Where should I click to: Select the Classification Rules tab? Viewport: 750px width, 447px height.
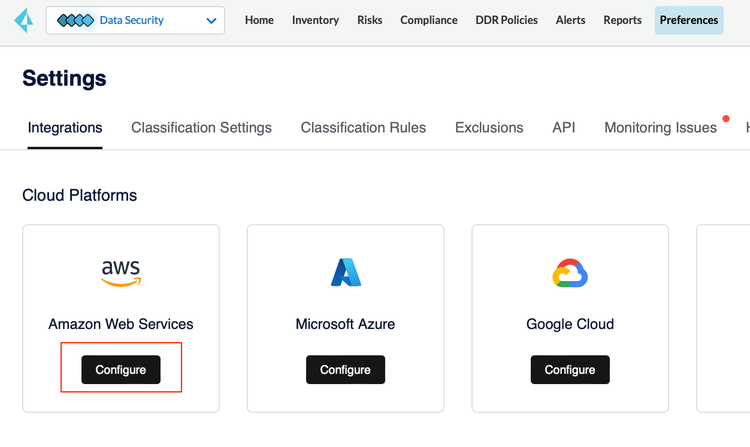[x=363, y=128]
